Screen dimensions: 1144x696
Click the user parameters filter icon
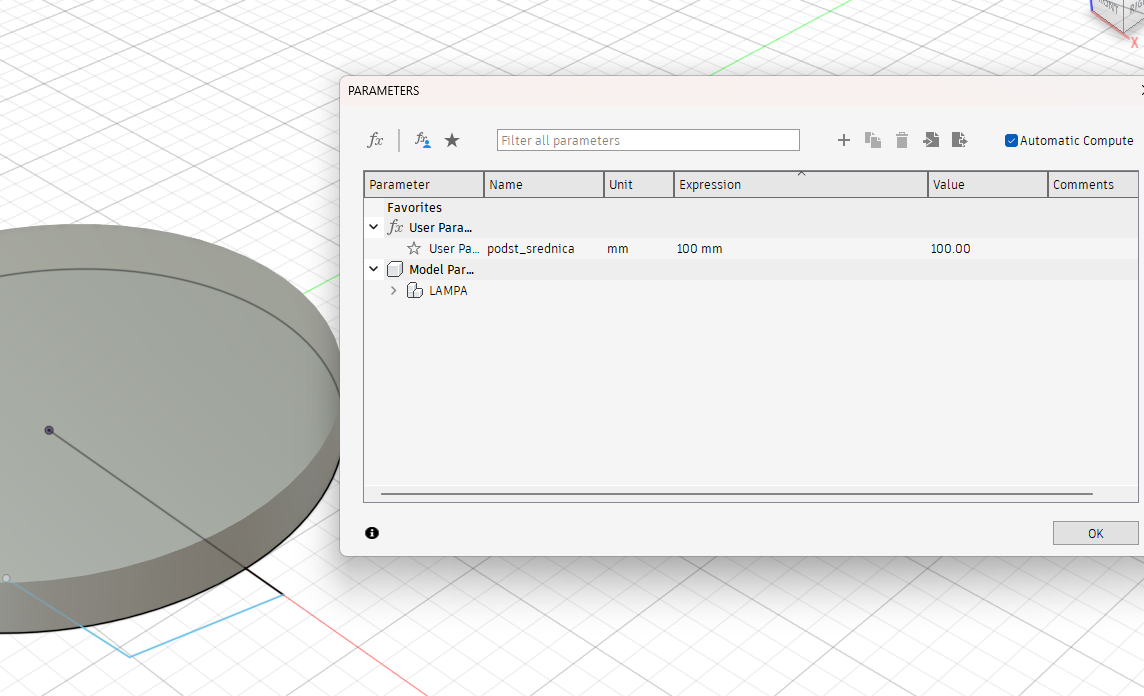pyautogui.click(x=423, y=141)
